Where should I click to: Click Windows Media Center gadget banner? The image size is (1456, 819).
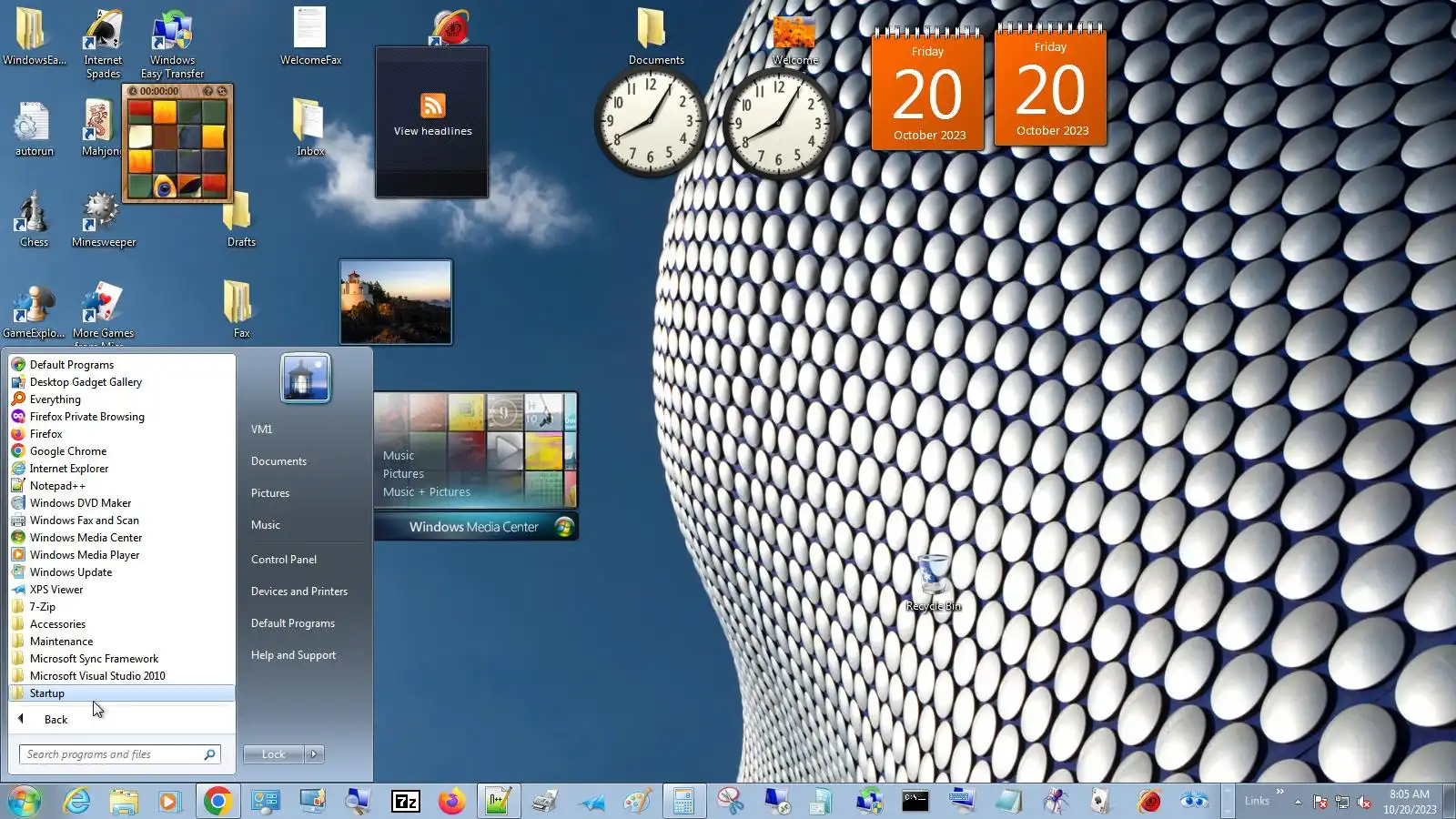[x=476, y=527]
